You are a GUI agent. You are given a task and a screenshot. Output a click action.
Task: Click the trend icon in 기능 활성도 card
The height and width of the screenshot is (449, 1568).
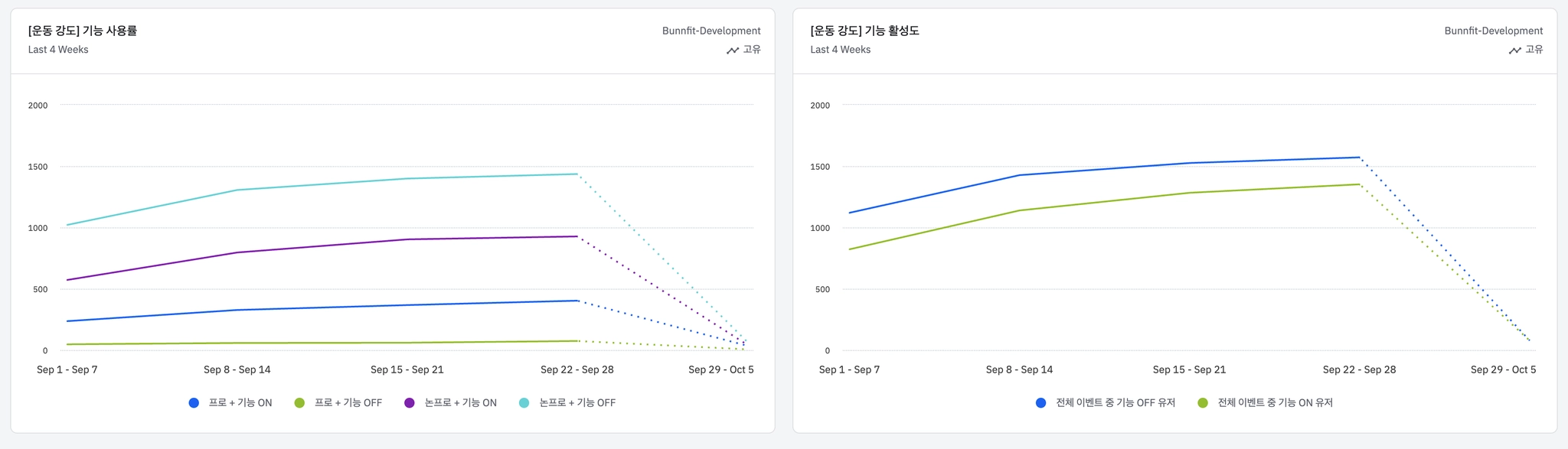1514,50
